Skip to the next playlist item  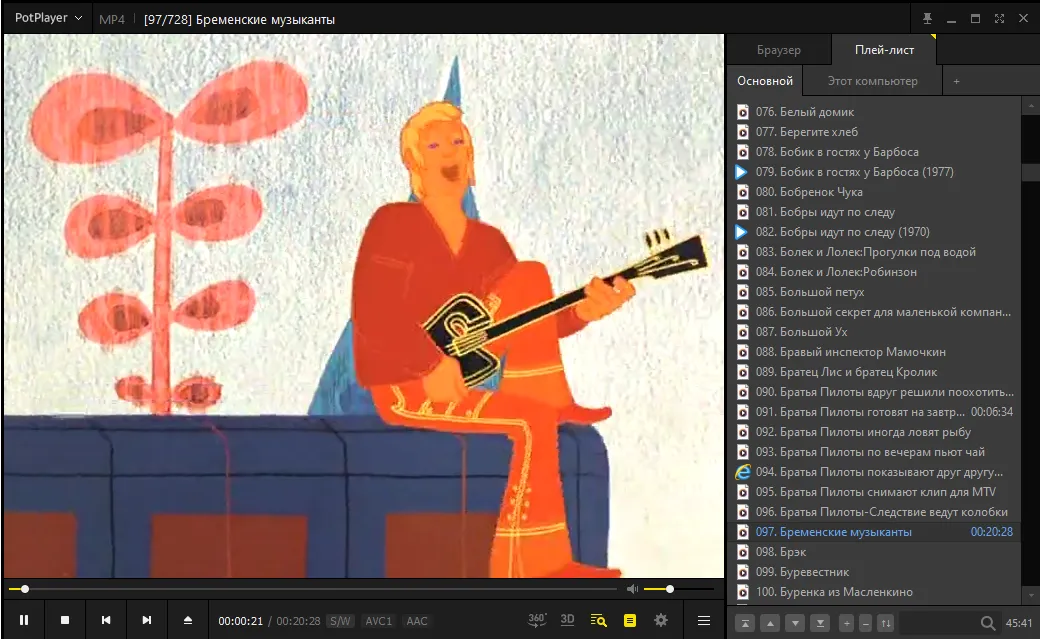click(x=147, y=620)
